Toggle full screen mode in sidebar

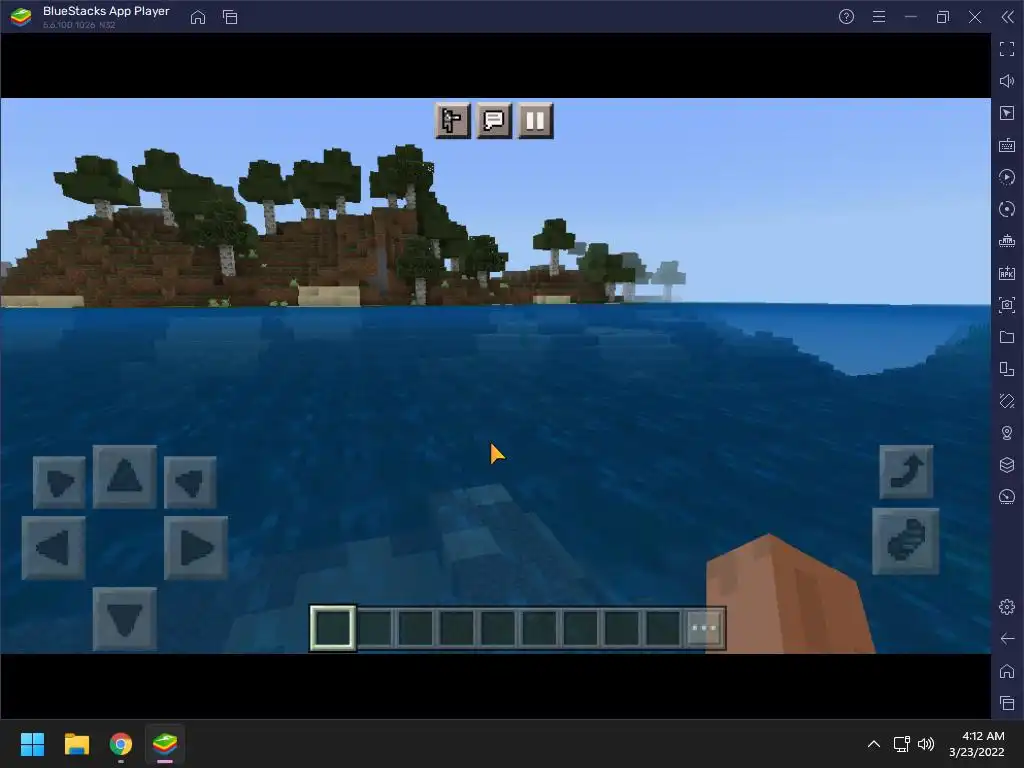[1007, 49]
